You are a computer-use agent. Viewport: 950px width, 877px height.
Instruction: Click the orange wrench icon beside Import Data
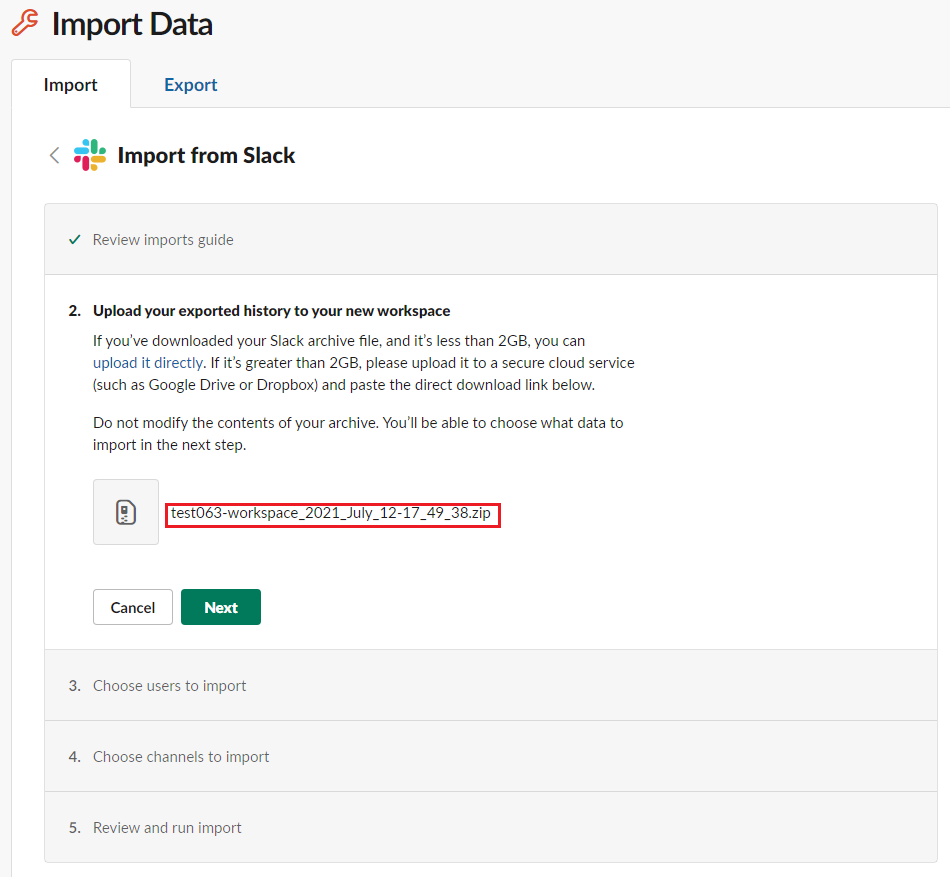coord(25,23)
